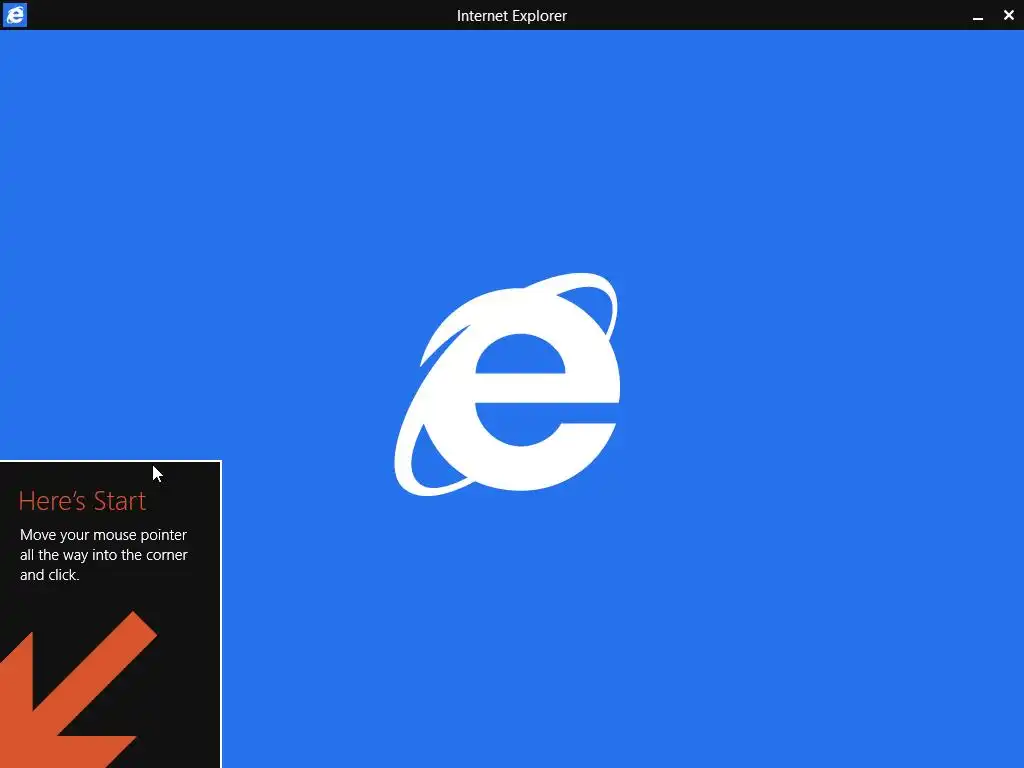1024x768 pixels.
Task: Click the Internet Explorer icon in title bar
Action: (x=14, y=15)
